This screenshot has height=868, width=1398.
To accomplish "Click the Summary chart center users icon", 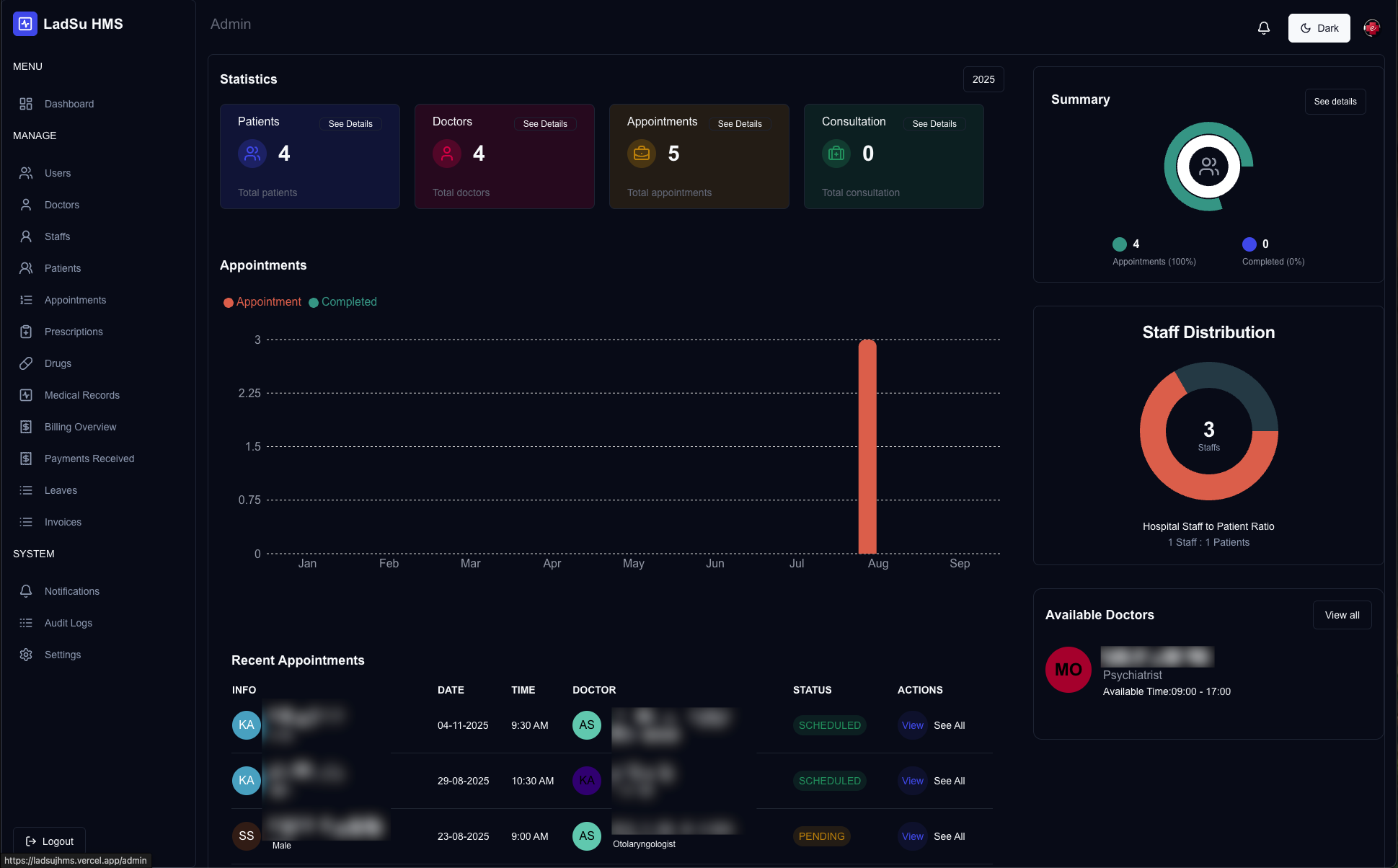I will (1208, 167).
